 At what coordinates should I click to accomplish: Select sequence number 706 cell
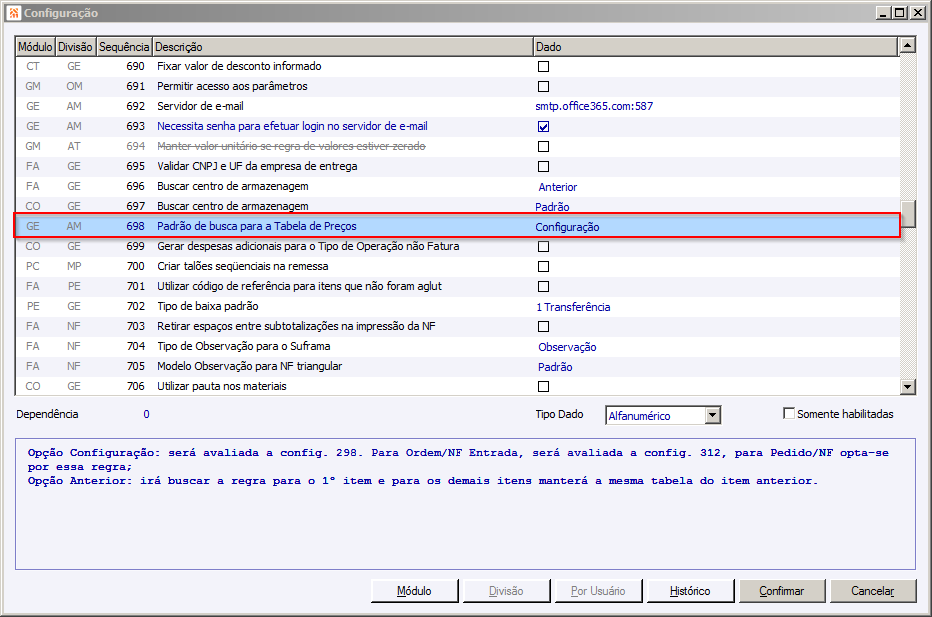click(x=135, y=386)
